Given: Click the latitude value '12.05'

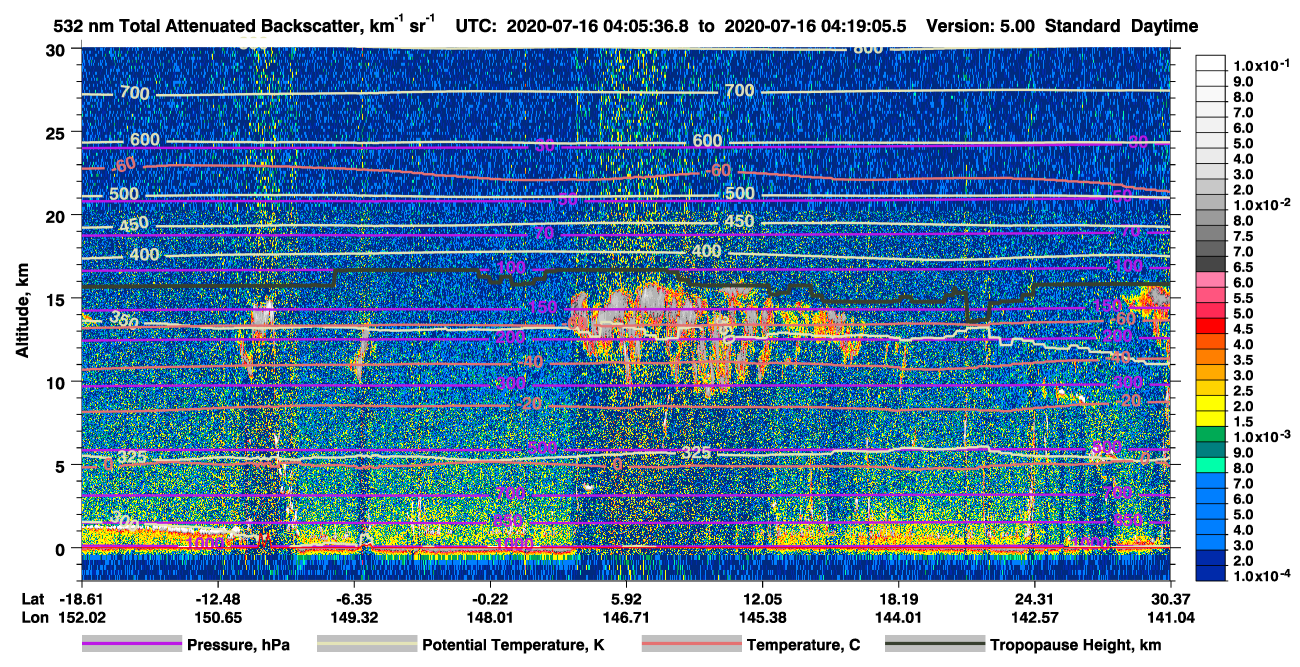Looking at the screenshot, I should [x=762, y=599].
